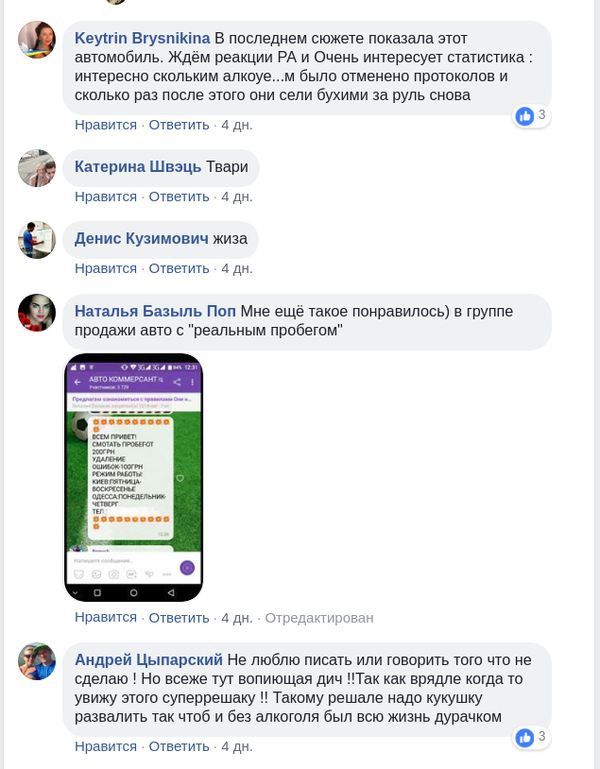View like reactions on Андрей's comment
Screen dimensions: 600x769
coord(531,737)
